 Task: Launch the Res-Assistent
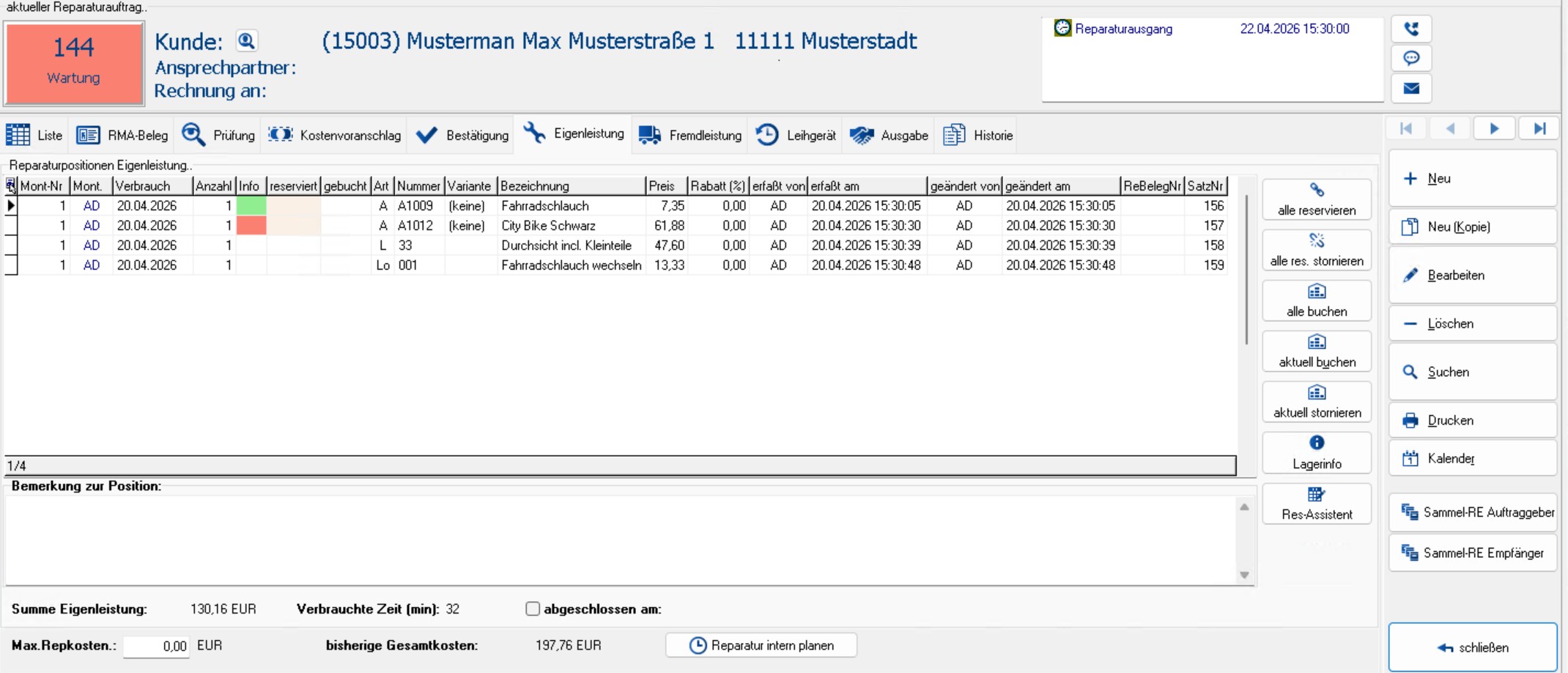[x=1317, y=504]
